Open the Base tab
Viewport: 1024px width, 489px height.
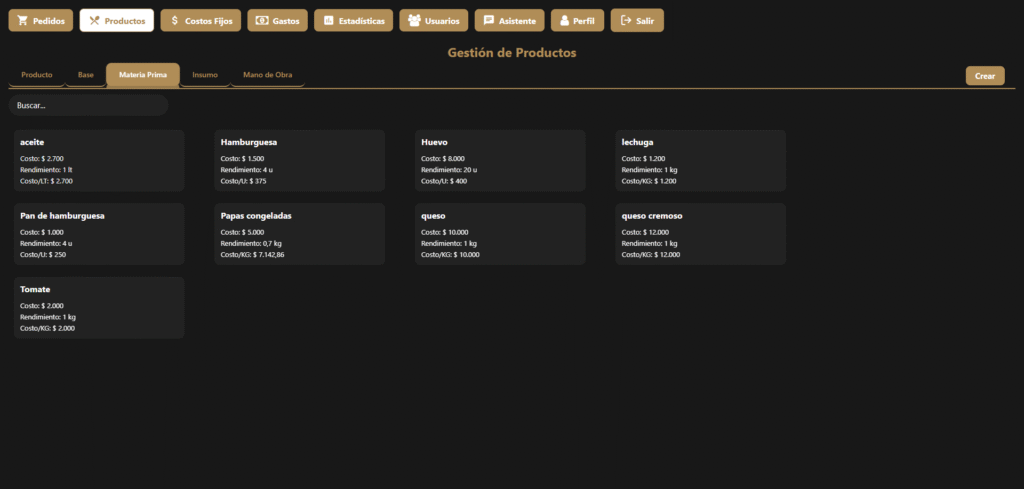pos(86,75)
